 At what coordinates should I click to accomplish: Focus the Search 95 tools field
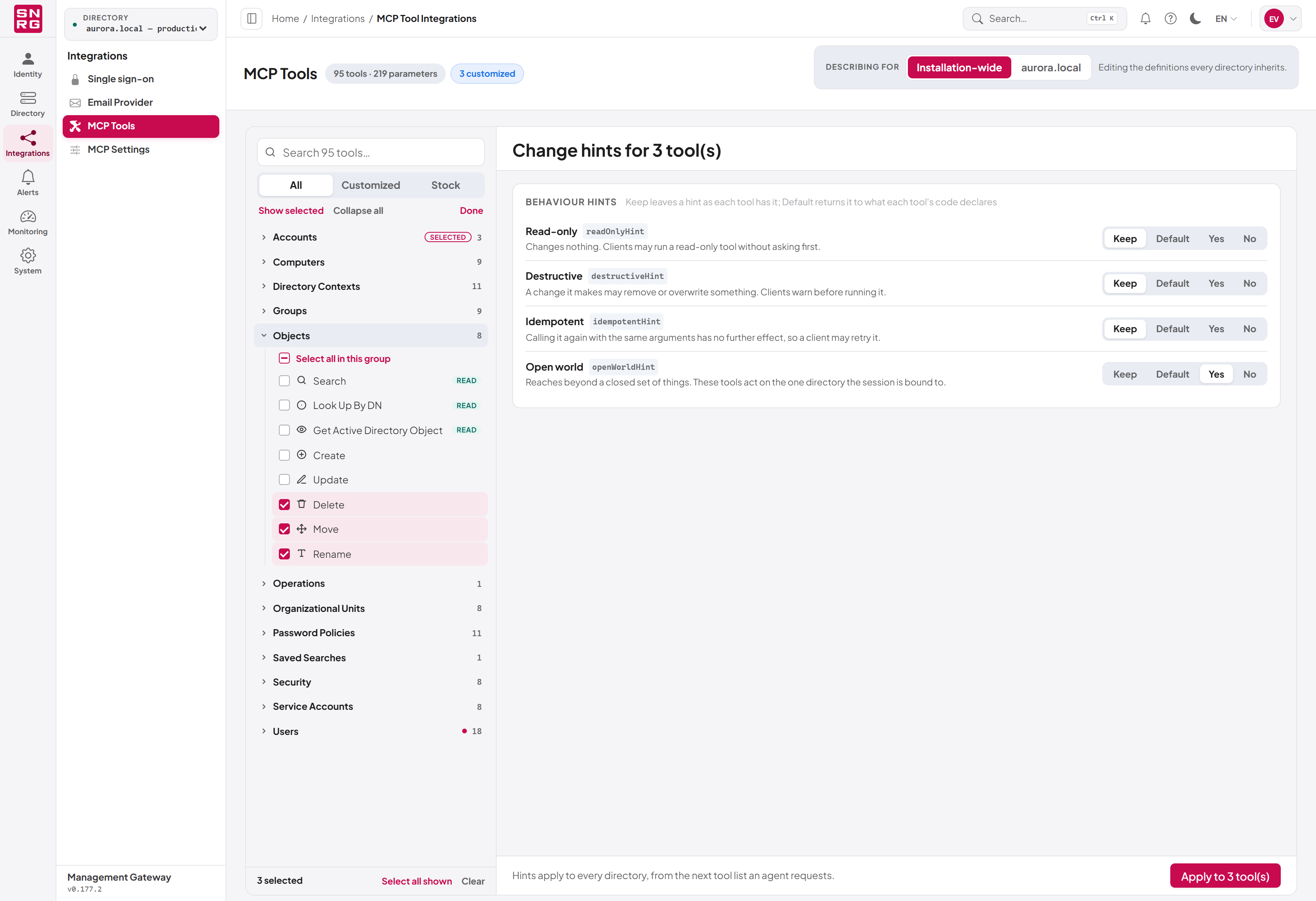[x=371, y=152]
